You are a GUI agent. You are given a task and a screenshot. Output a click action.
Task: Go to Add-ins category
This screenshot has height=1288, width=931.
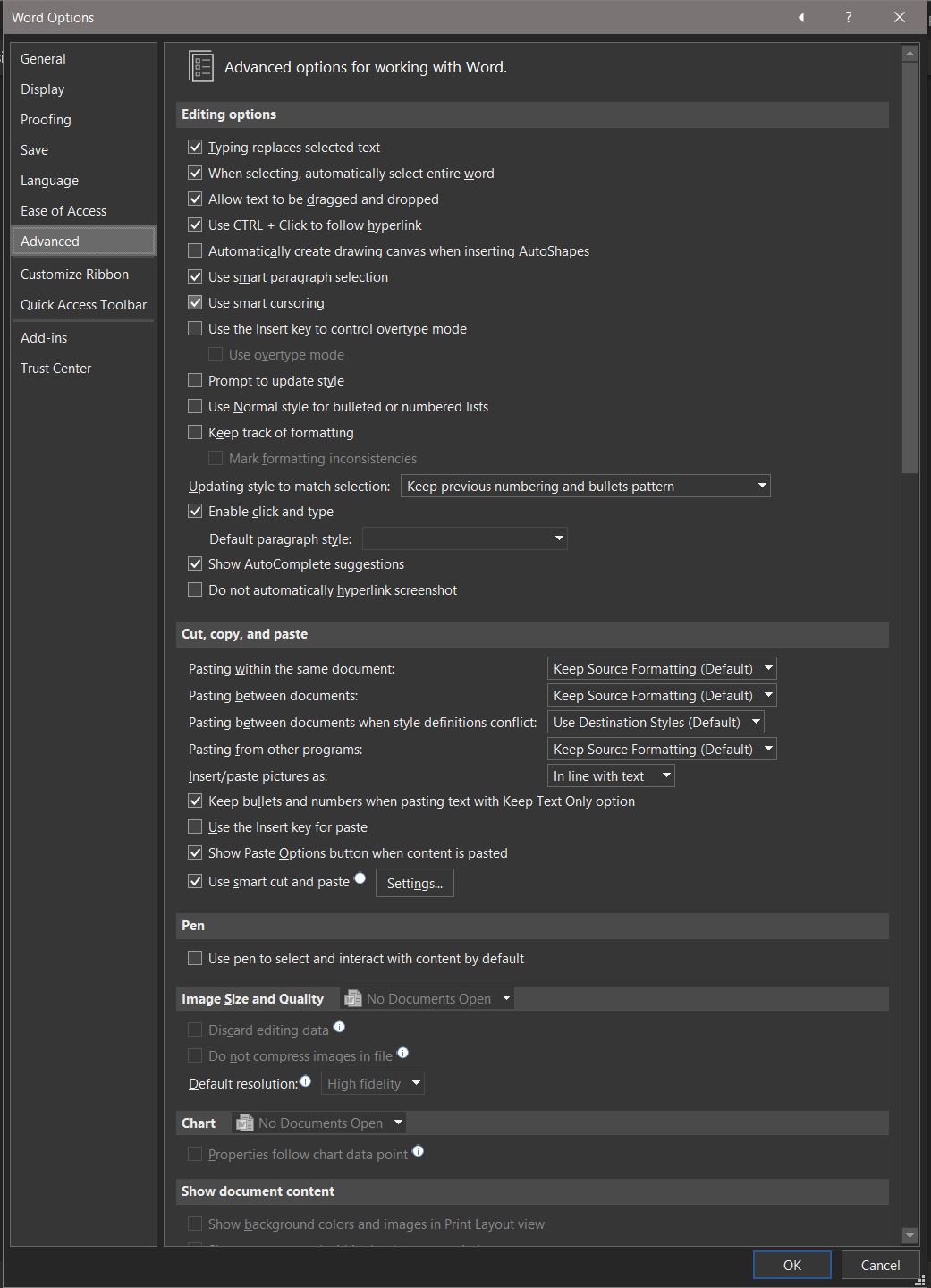click(x=83, y=337)
